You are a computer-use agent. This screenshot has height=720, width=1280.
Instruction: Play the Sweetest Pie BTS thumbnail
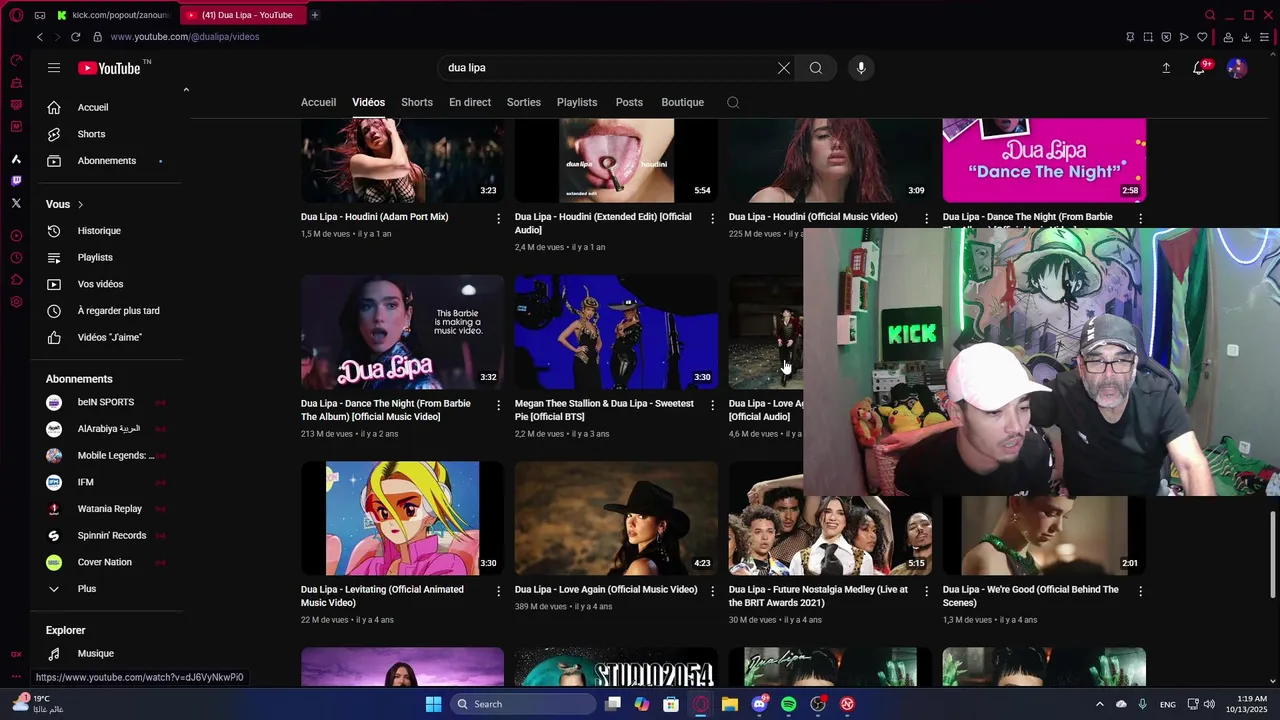click(x=616, y=332)
